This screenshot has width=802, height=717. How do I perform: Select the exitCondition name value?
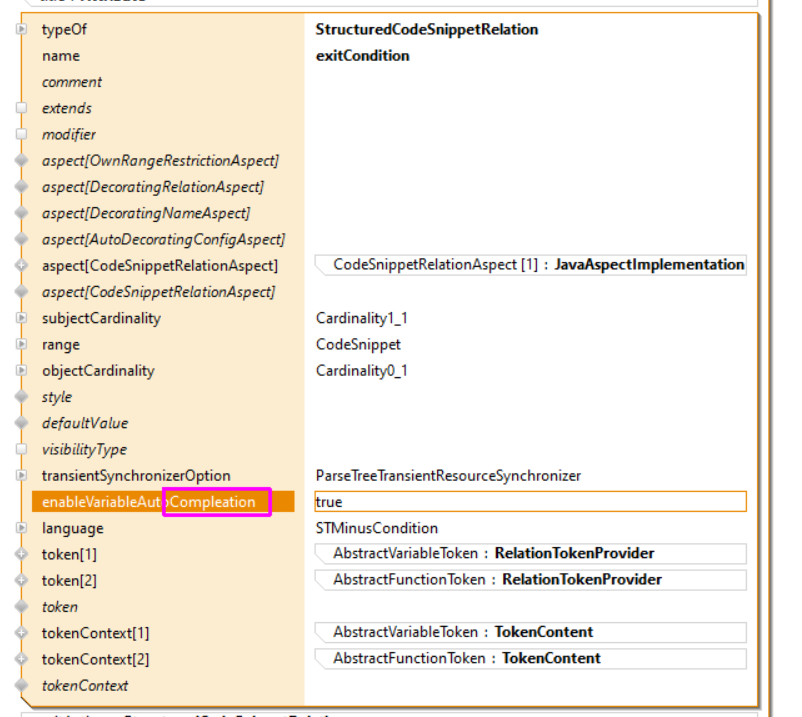(362, 56)
